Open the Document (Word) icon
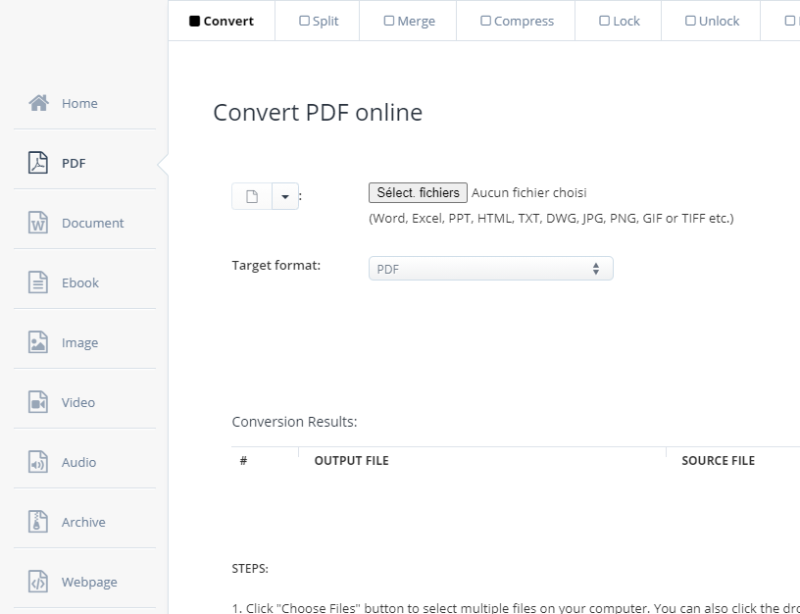 [38, 223]
